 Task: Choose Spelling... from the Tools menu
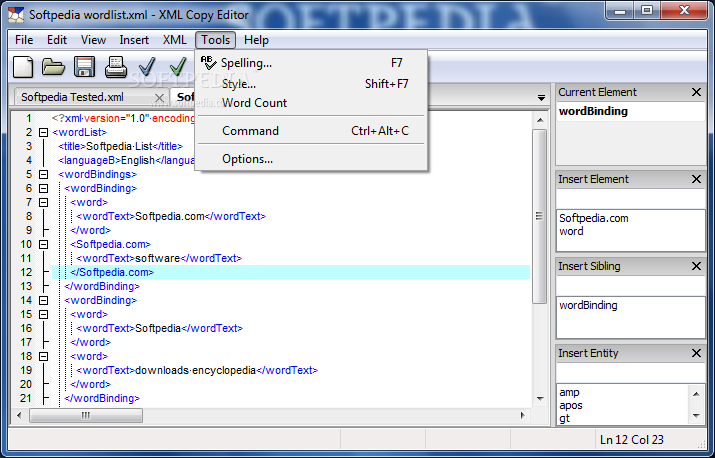tap(311, 63)
